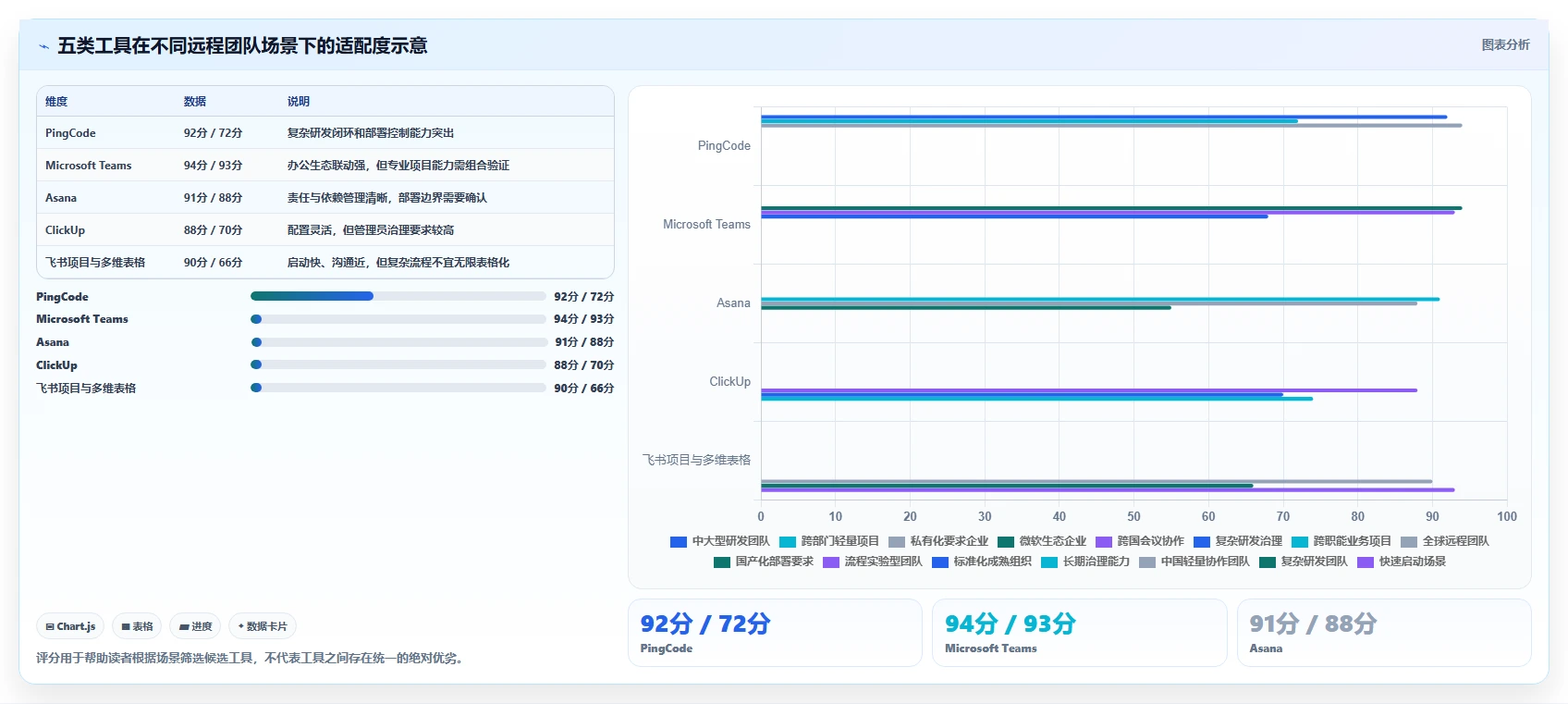Click the description 办公生态联动强，但专业项目能力需组合验证
This screenshot has height=704, width=1568.
click(x=398, y=166)
